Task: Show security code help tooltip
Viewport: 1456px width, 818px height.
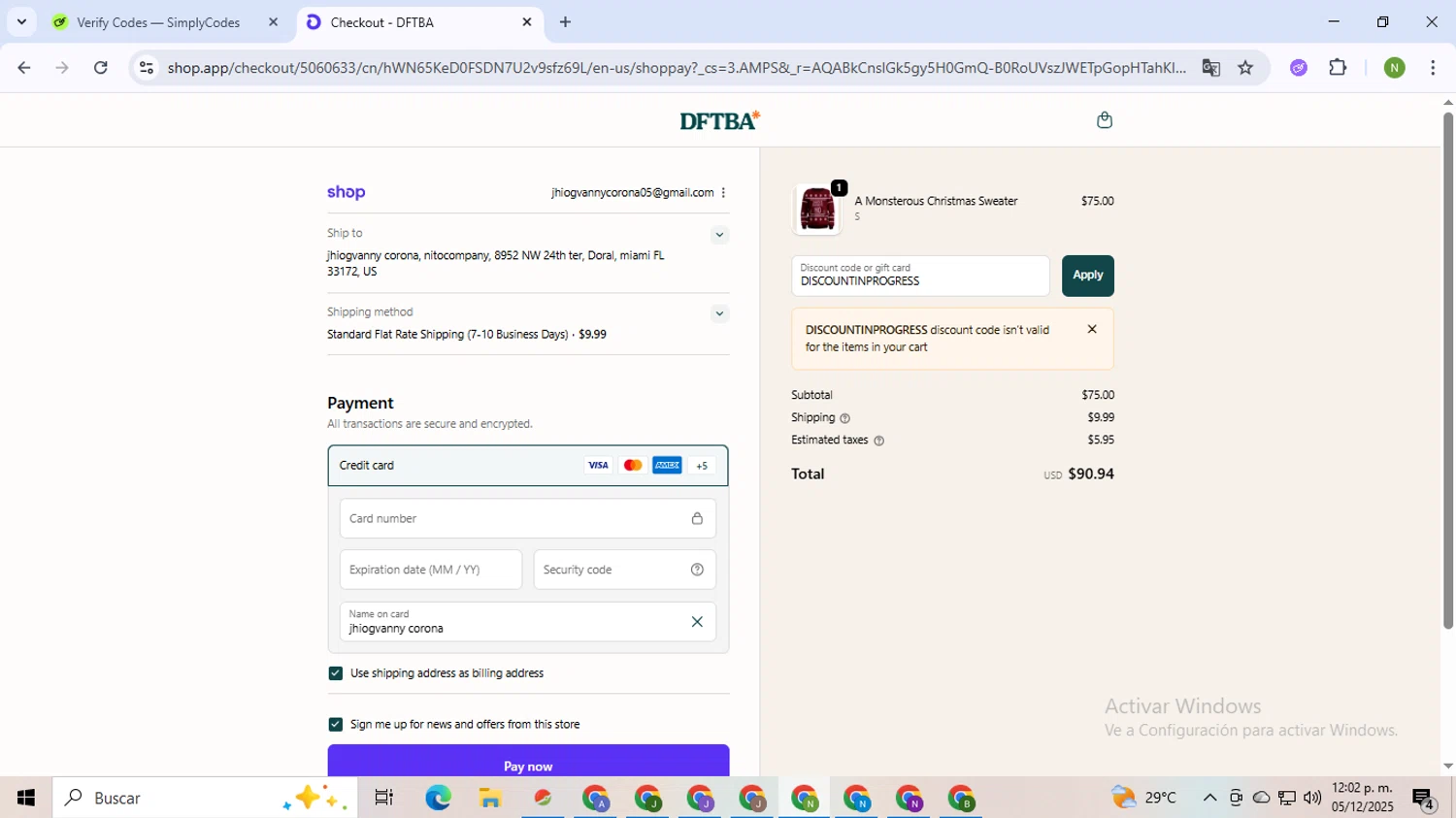Action: coord(697,570)
